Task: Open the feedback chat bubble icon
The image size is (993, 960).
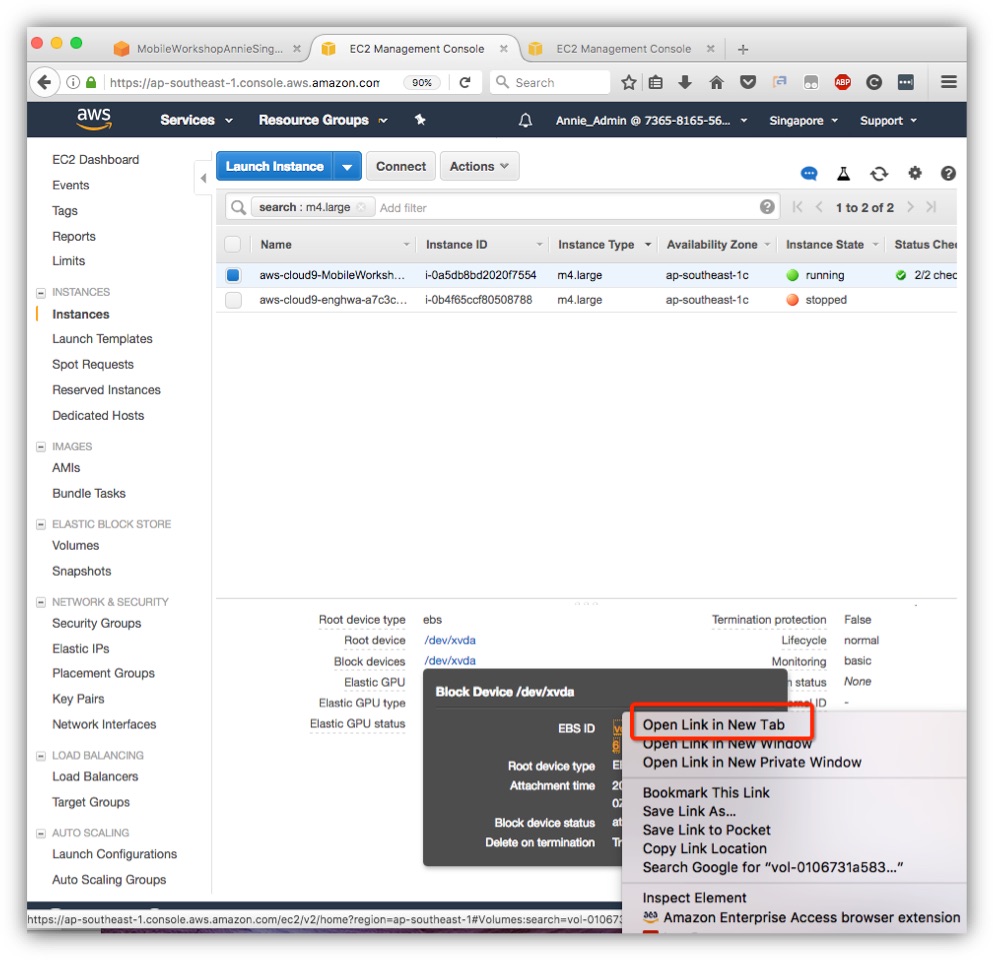Action: pyautogui.click(x=809, y=173)
